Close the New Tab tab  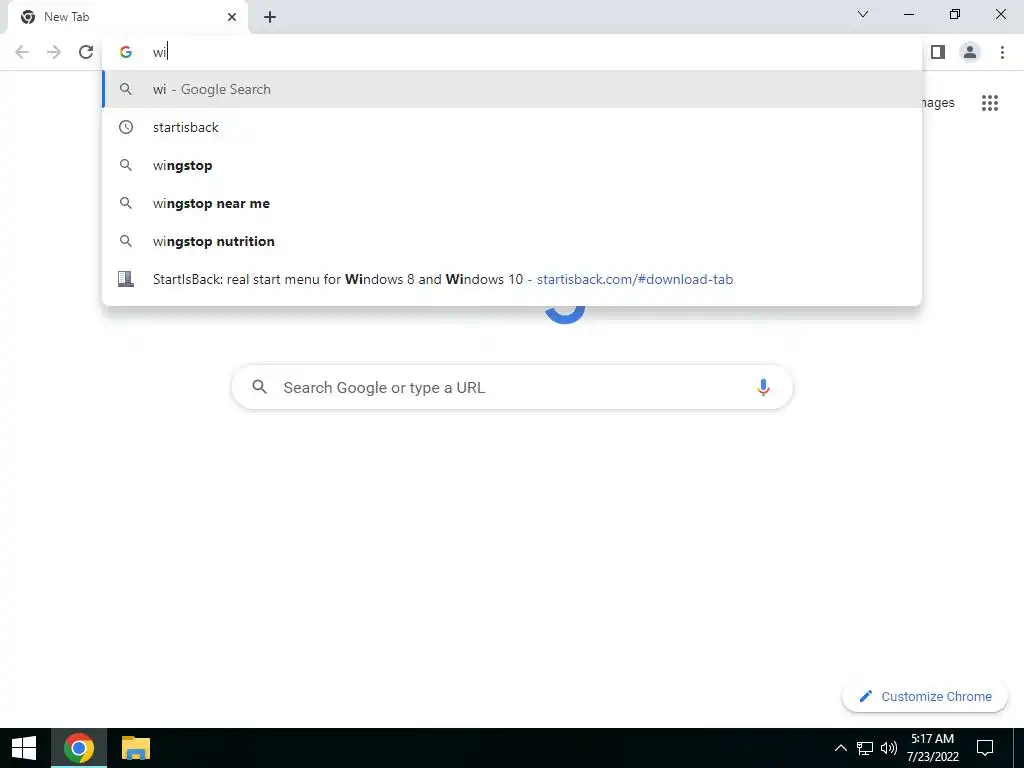coord(232,17)
